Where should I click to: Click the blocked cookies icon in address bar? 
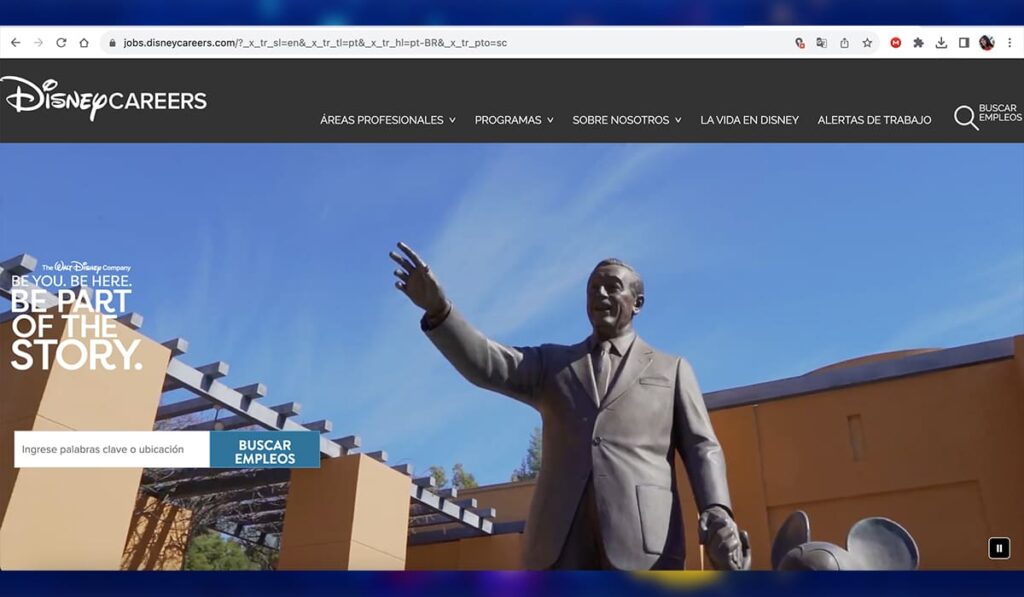coord(799,43)
